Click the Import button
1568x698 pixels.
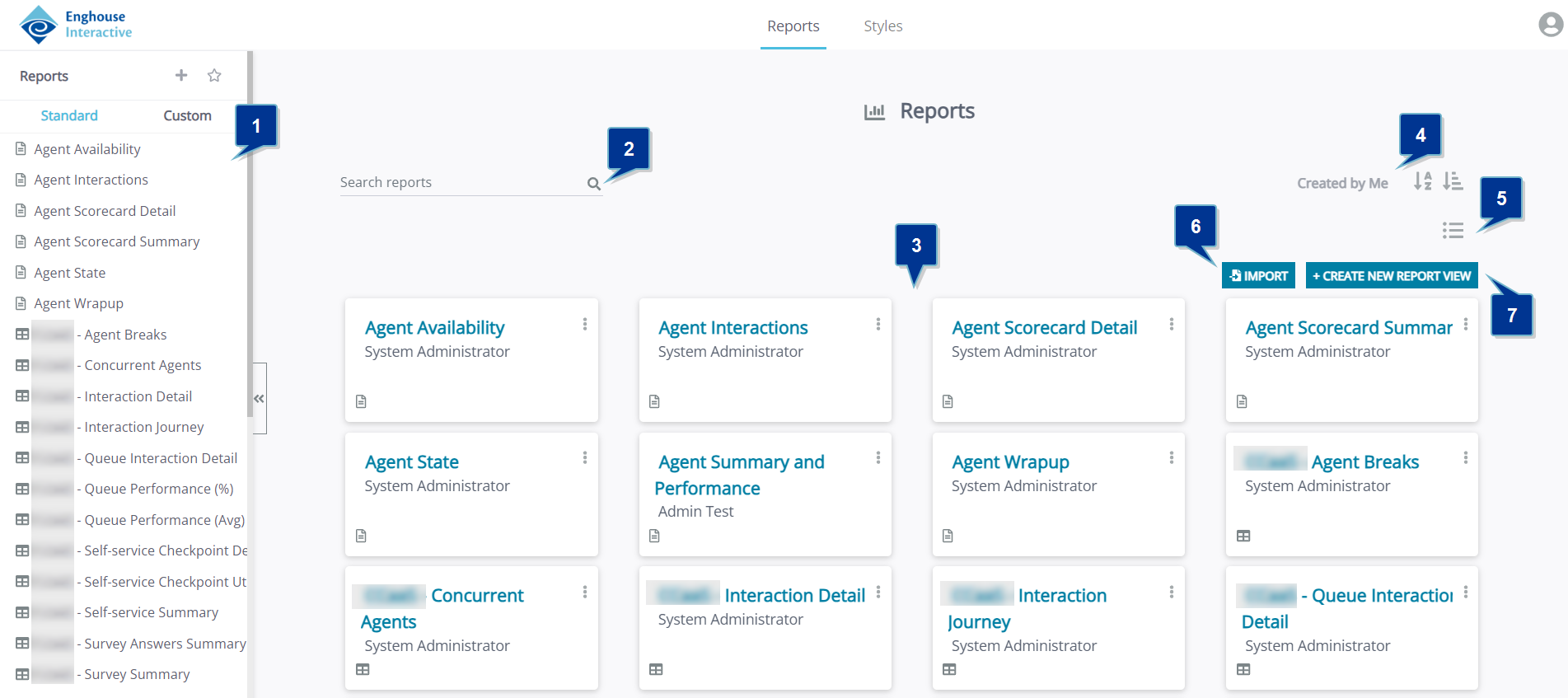point(1258,276)
